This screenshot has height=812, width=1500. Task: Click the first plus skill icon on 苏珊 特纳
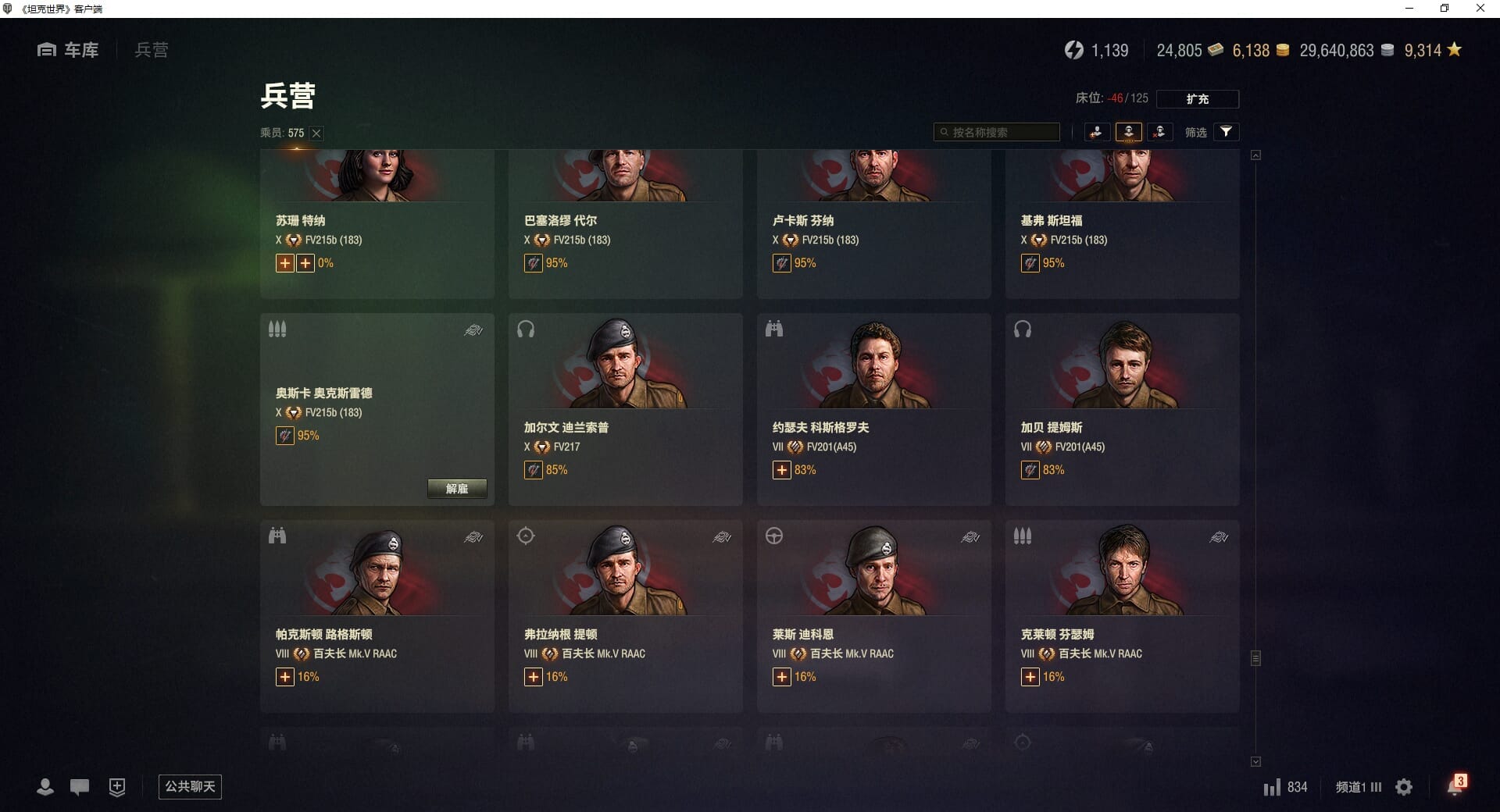285,263
